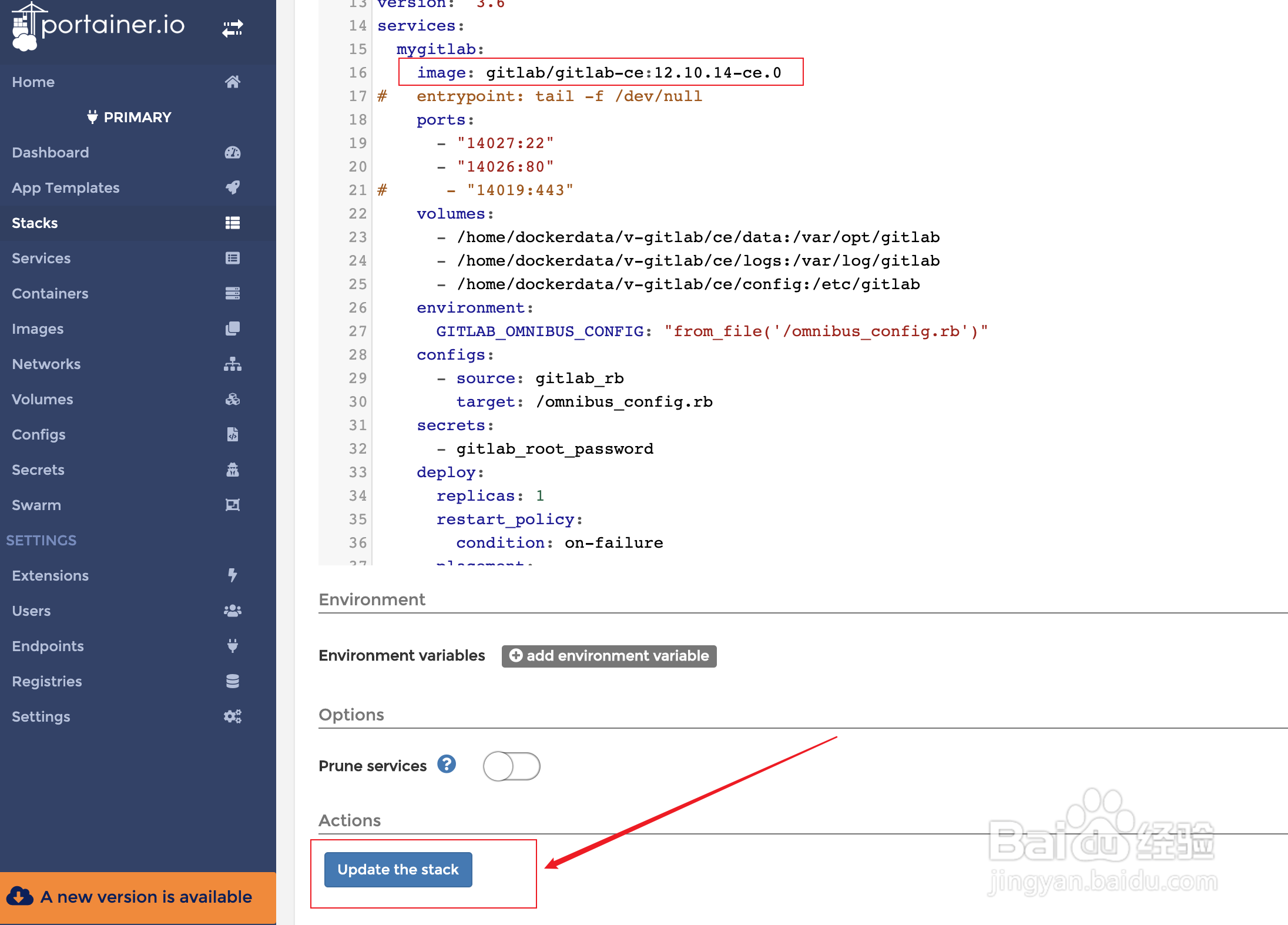1288x925 pixels.
Task: Open Configs sidebar entry
Action: click(x=39, y=434)
